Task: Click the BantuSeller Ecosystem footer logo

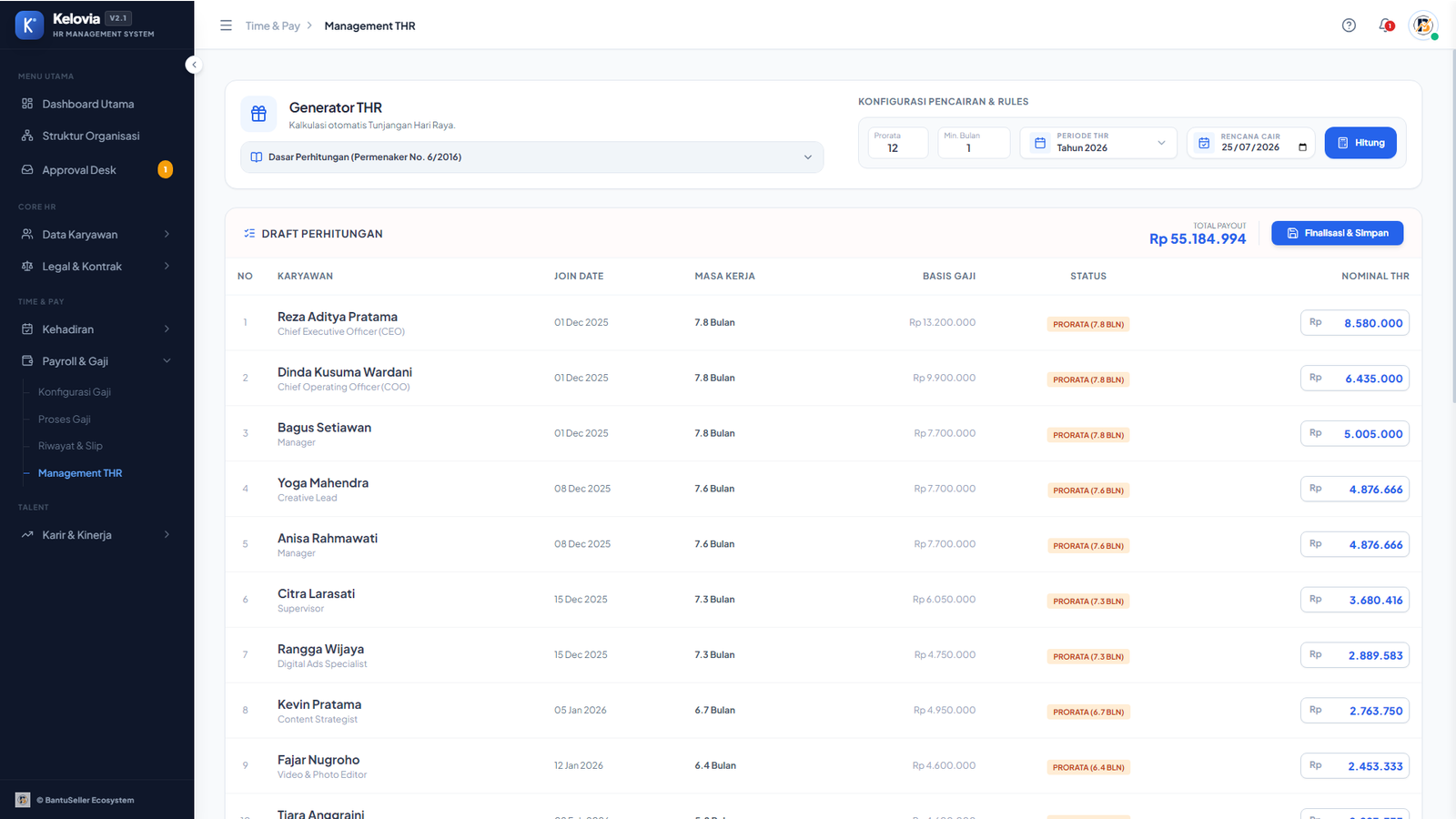Action: [23, 800]
